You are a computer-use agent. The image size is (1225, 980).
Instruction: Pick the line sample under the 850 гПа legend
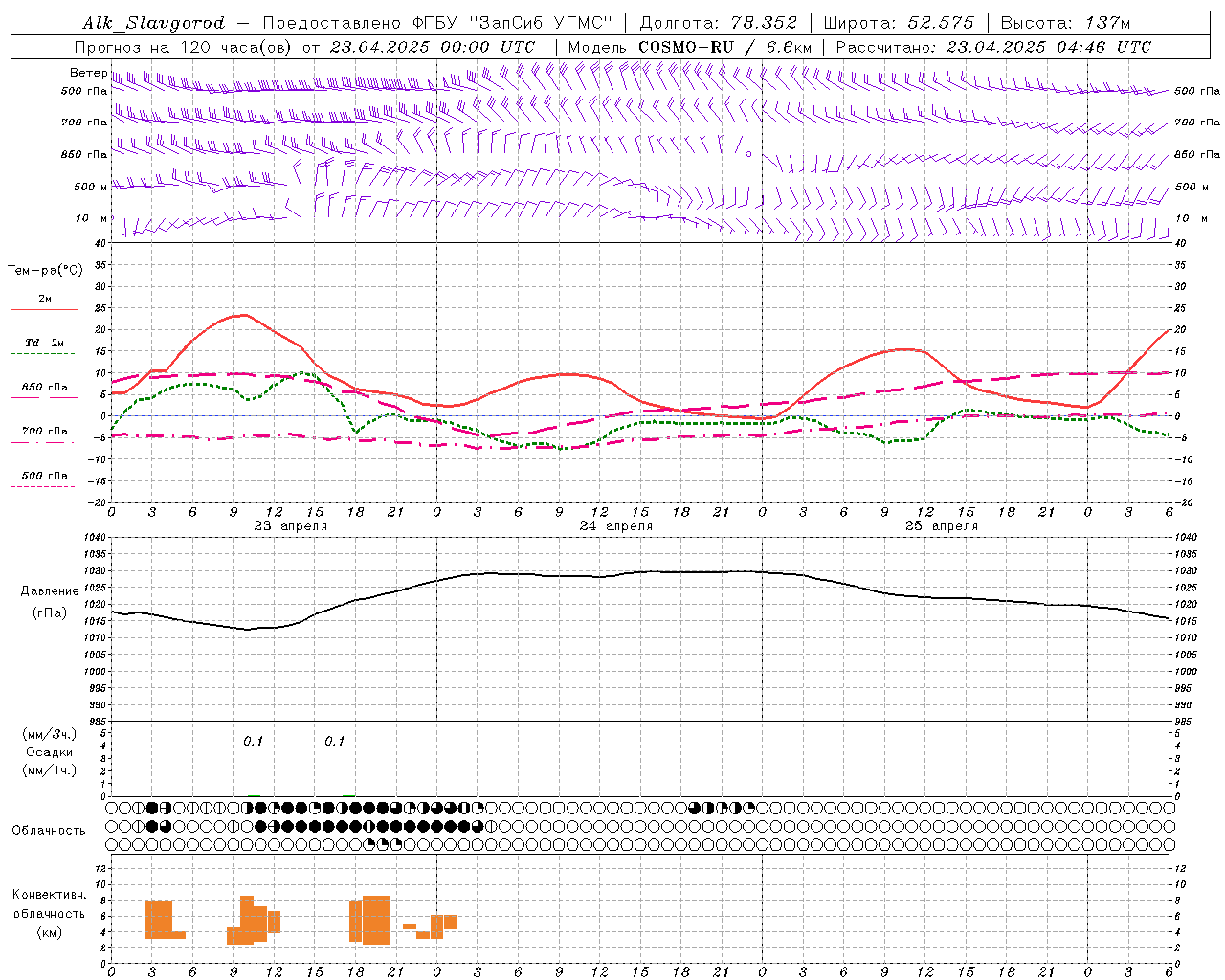tap(42, 397)
